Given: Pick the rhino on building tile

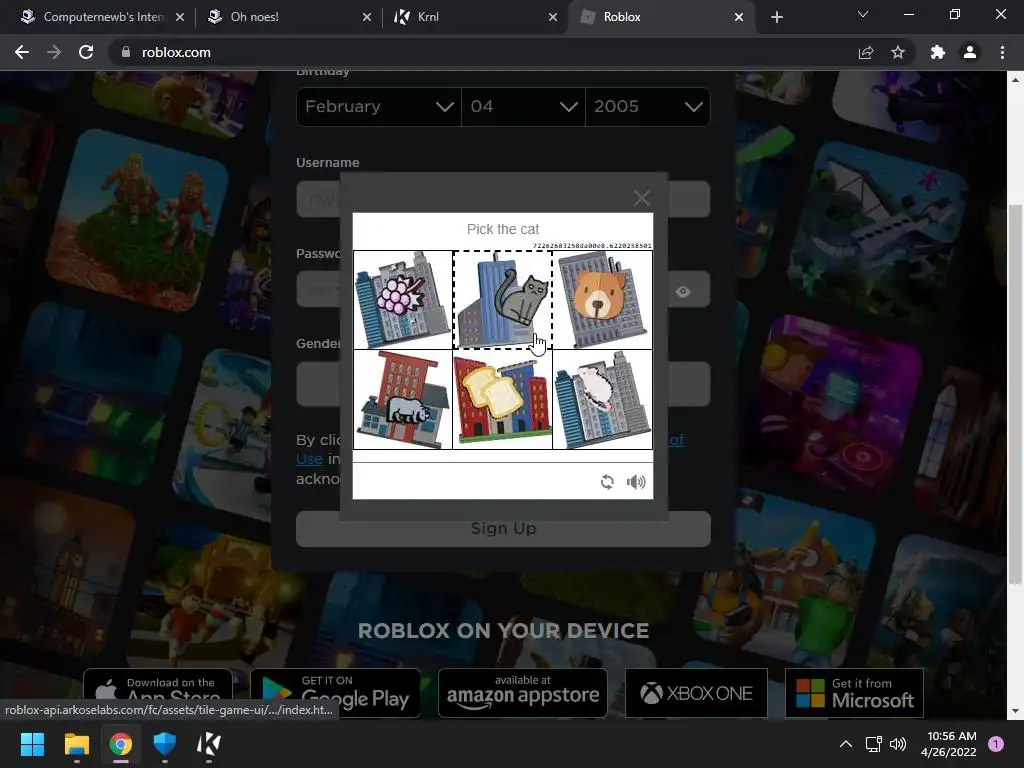Looking at the screenshot, I should click(x=403, y=399).
